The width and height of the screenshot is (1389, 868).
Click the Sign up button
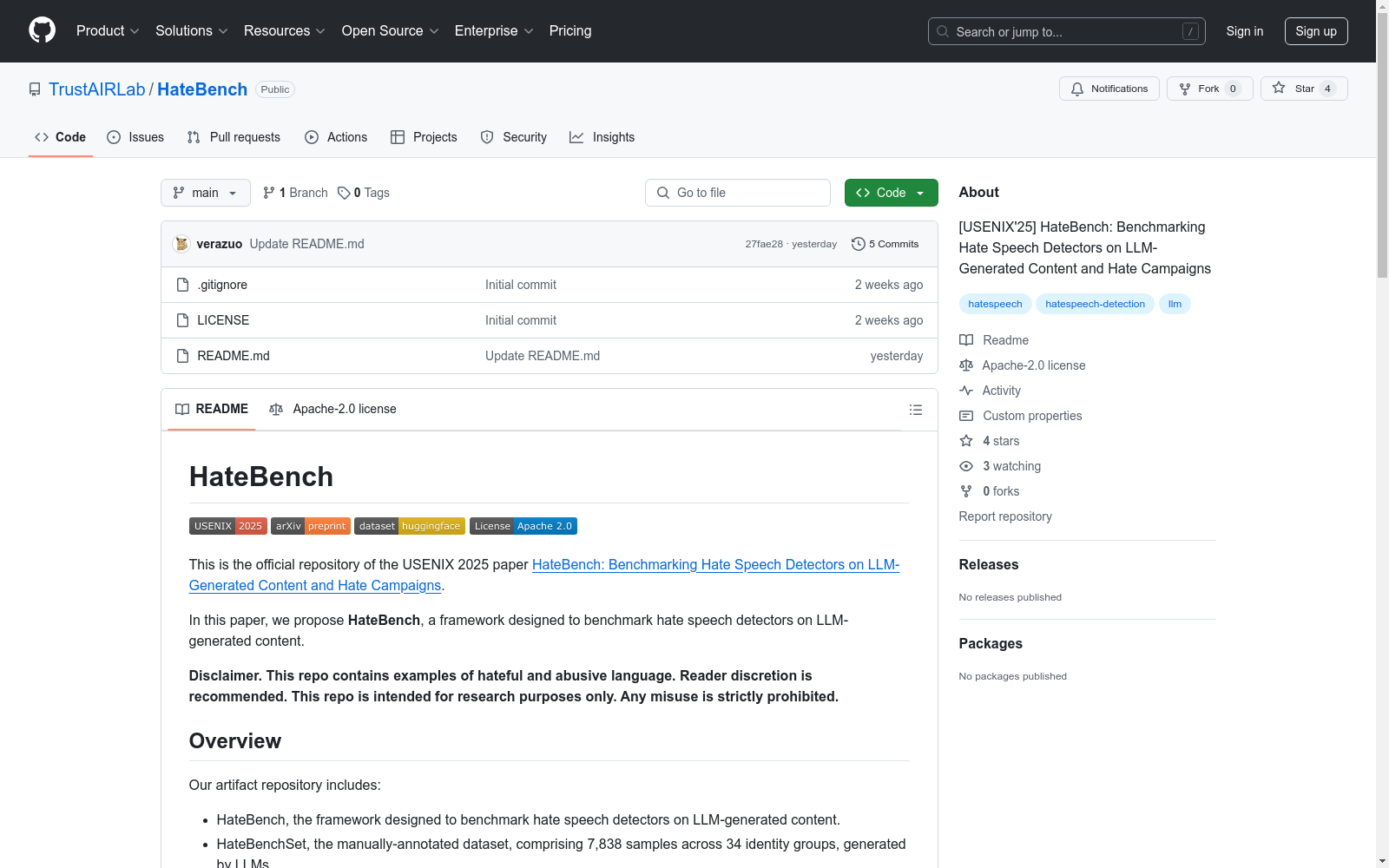coord(1316,31)
